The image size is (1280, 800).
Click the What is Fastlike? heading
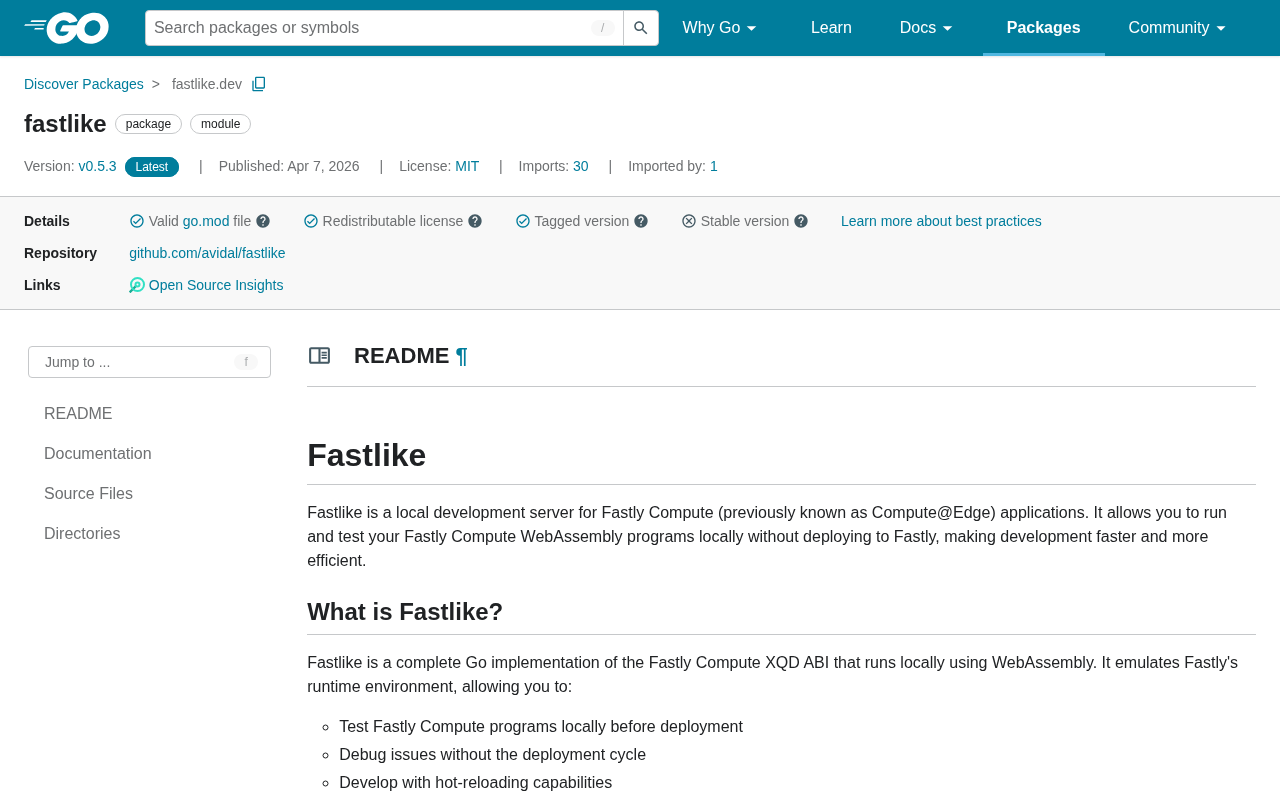point(405,612)
